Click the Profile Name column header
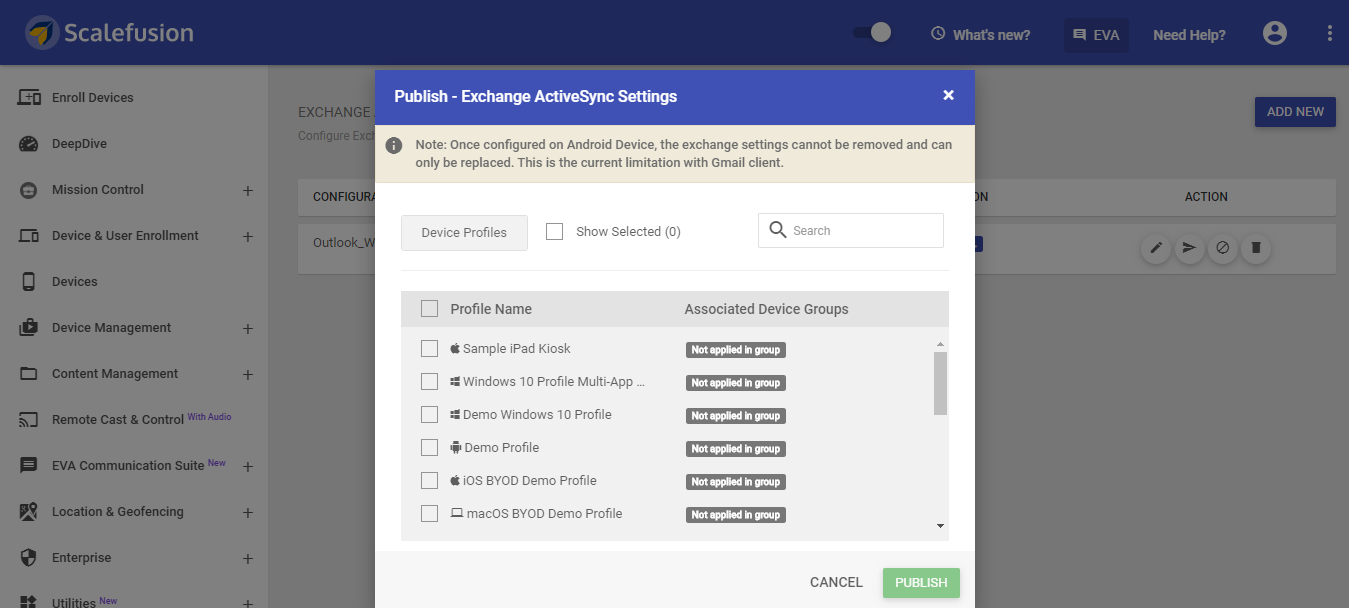The height and width of the screenshot is (608, 1349). coord(491,309)
